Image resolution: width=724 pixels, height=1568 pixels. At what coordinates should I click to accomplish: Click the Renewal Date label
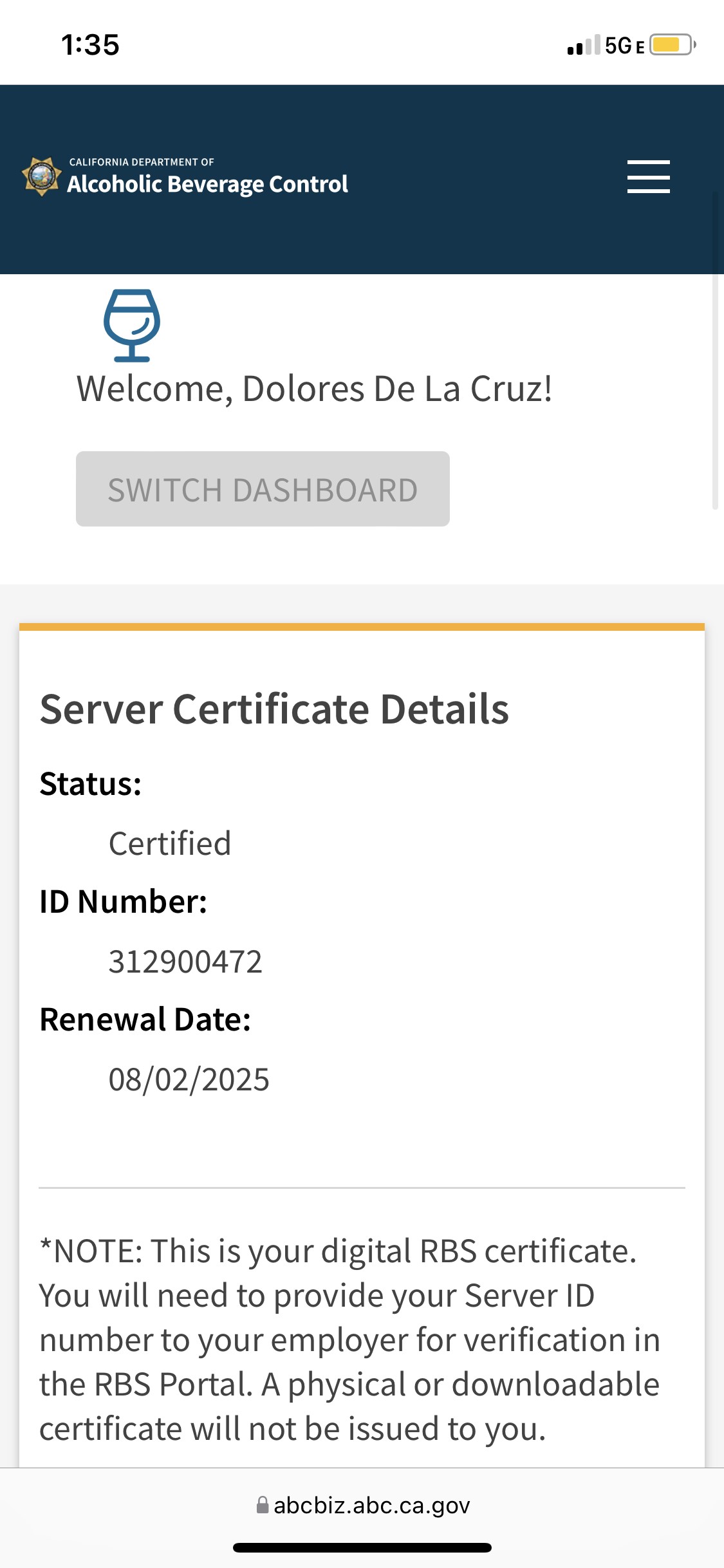pos(145,1020)
